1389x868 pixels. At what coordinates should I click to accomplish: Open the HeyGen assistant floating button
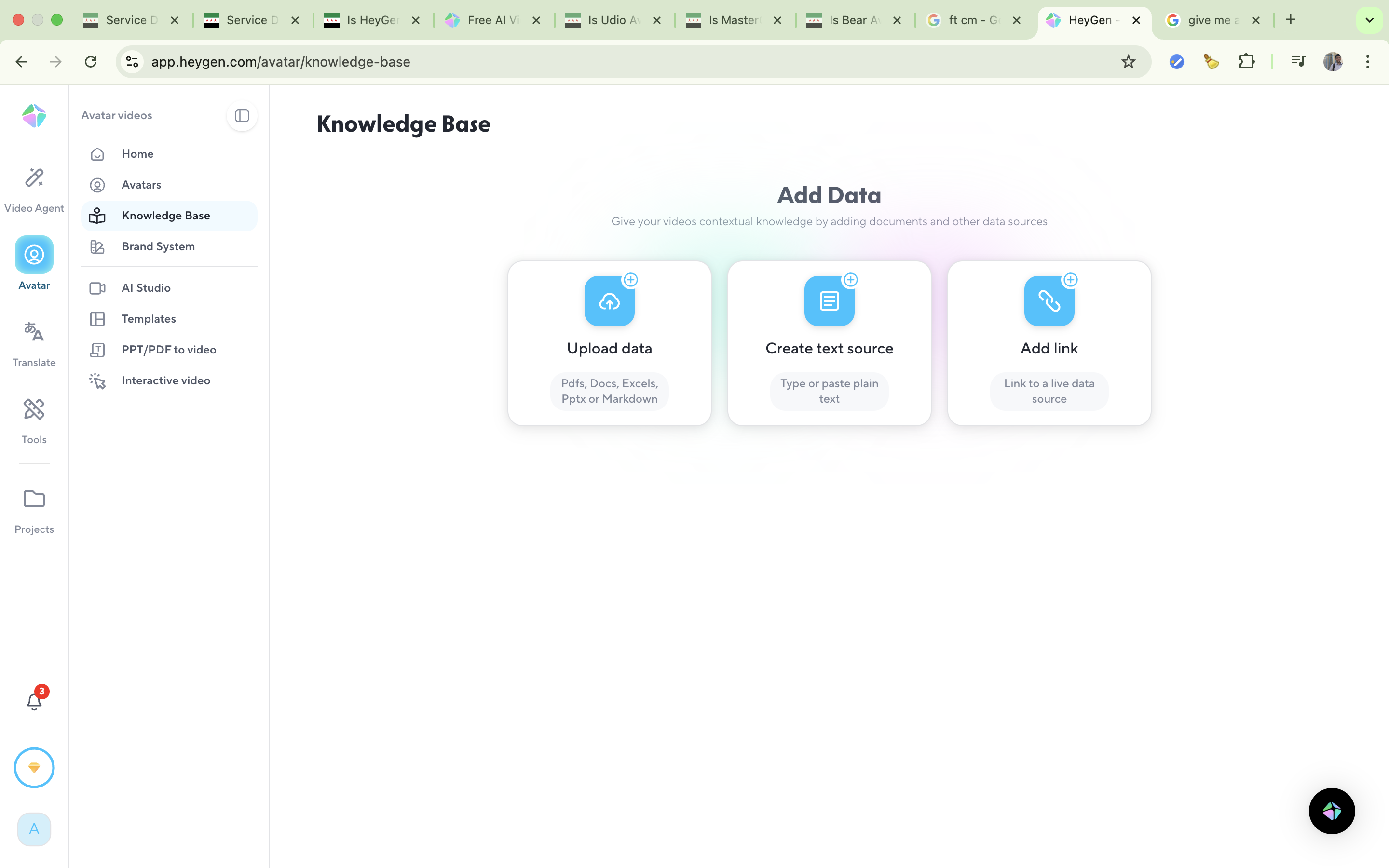pos(1331,811)
